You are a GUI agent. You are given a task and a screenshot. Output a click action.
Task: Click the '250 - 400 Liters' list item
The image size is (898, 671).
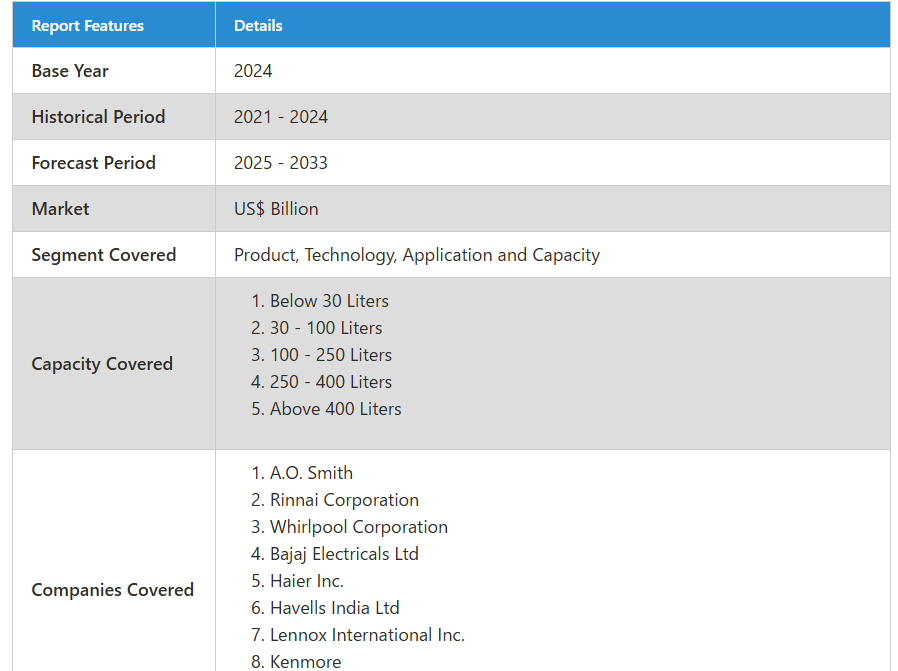(x=331, y=382)
